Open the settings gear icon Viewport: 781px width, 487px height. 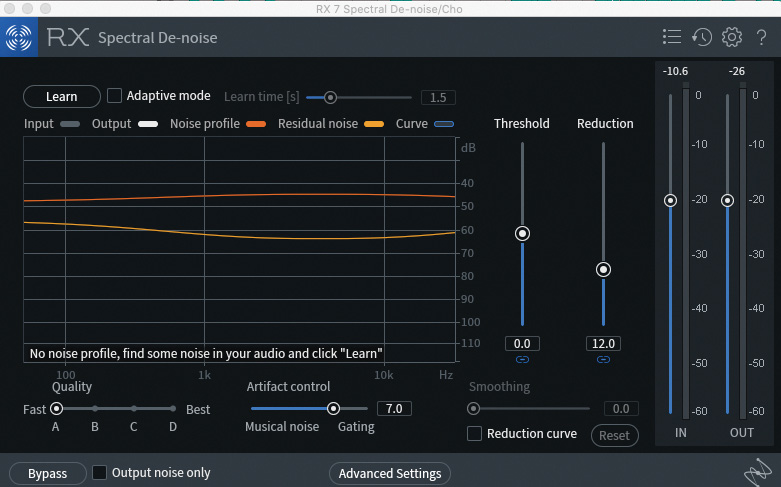coord(732,37)
